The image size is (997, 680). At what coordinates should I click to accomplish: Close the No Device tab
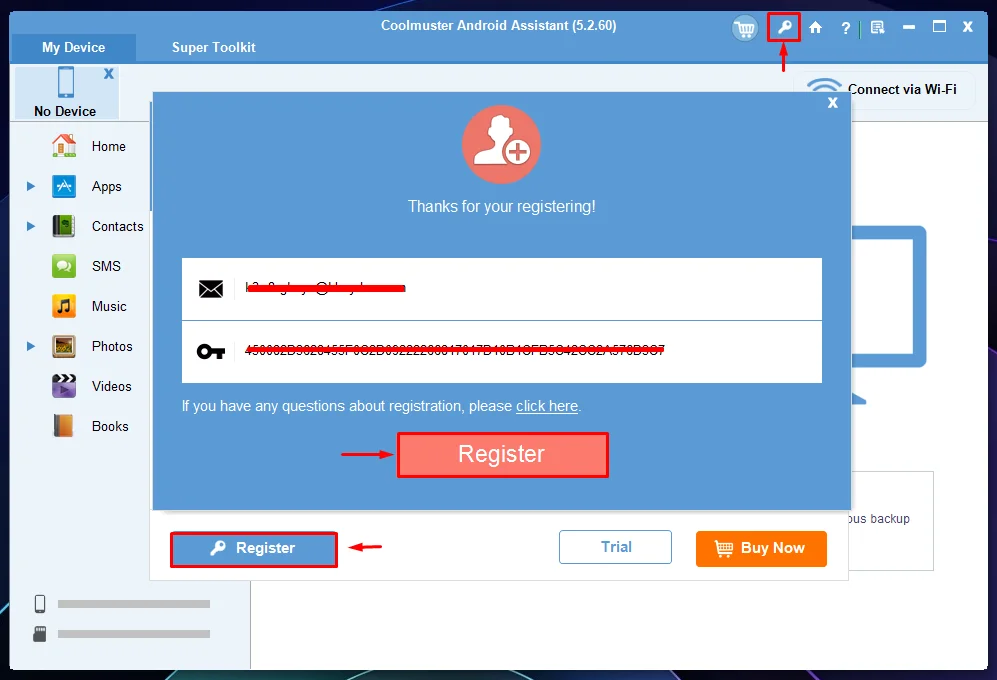[x=109, y=74]
